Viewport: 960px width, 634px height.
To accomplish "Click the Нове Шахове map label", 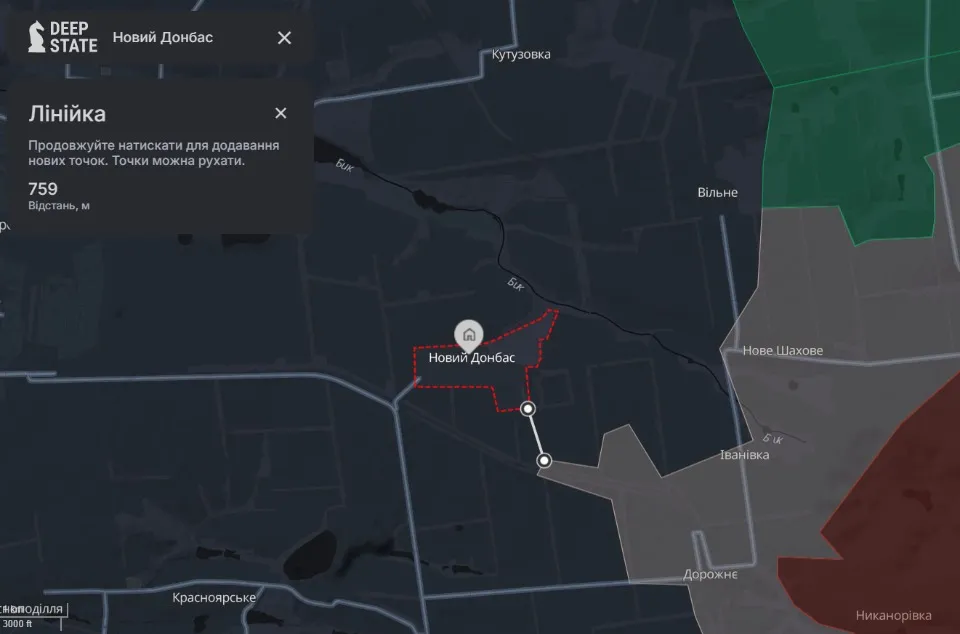I will click(782, 351).
